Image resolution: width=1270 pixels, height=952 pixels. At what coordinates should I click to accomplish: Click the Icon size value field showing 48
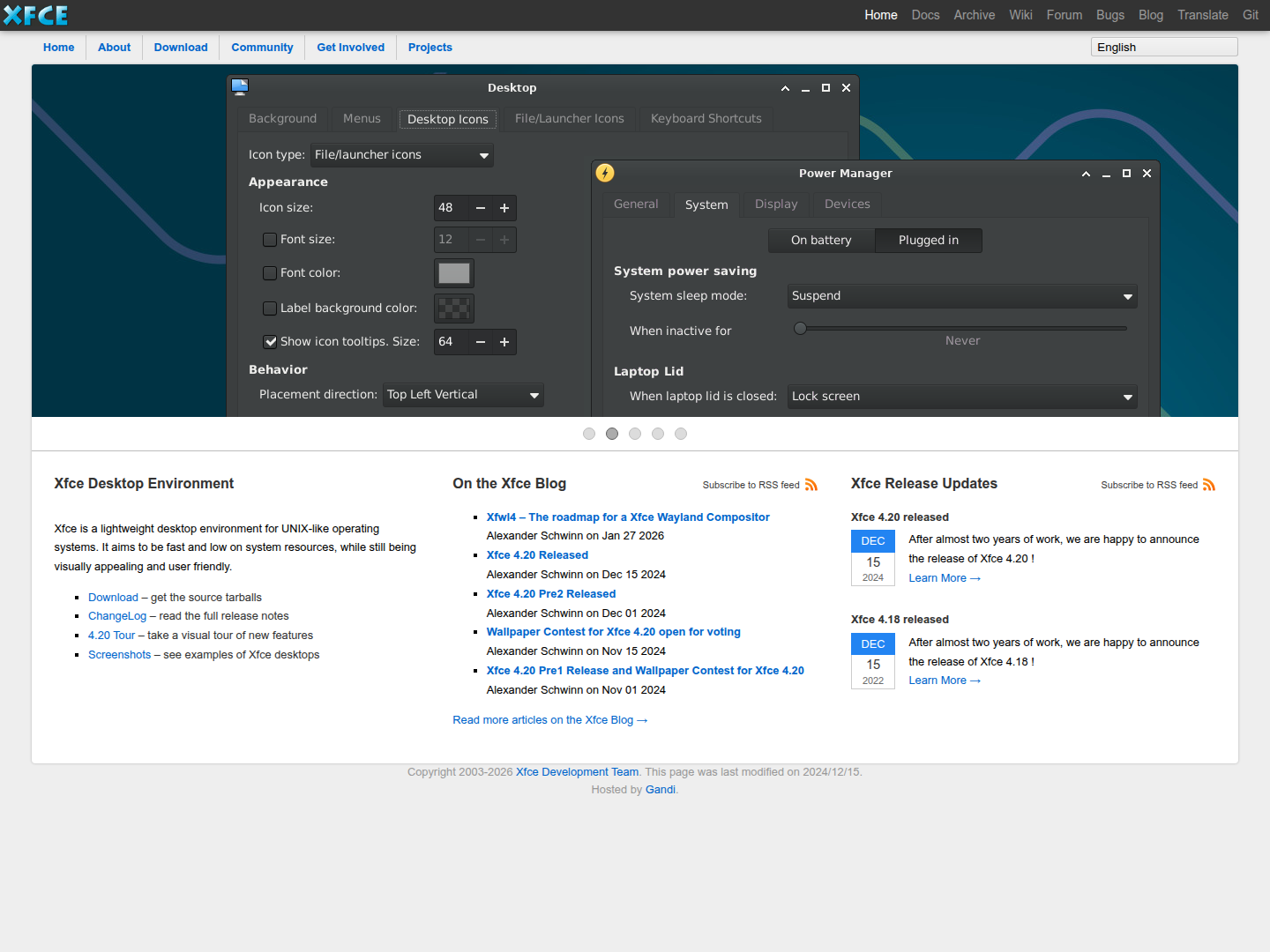[x=452, y=208]
